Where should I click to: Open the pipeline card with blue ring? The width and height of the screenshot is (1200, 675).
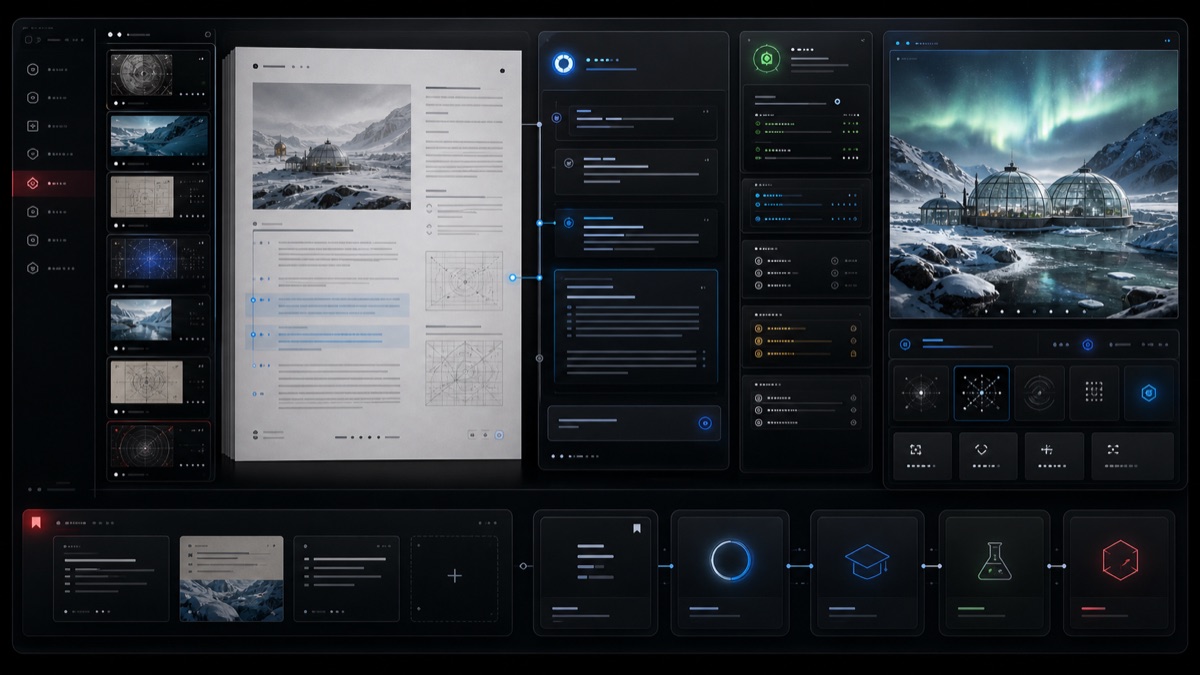[x=729, y=571]
